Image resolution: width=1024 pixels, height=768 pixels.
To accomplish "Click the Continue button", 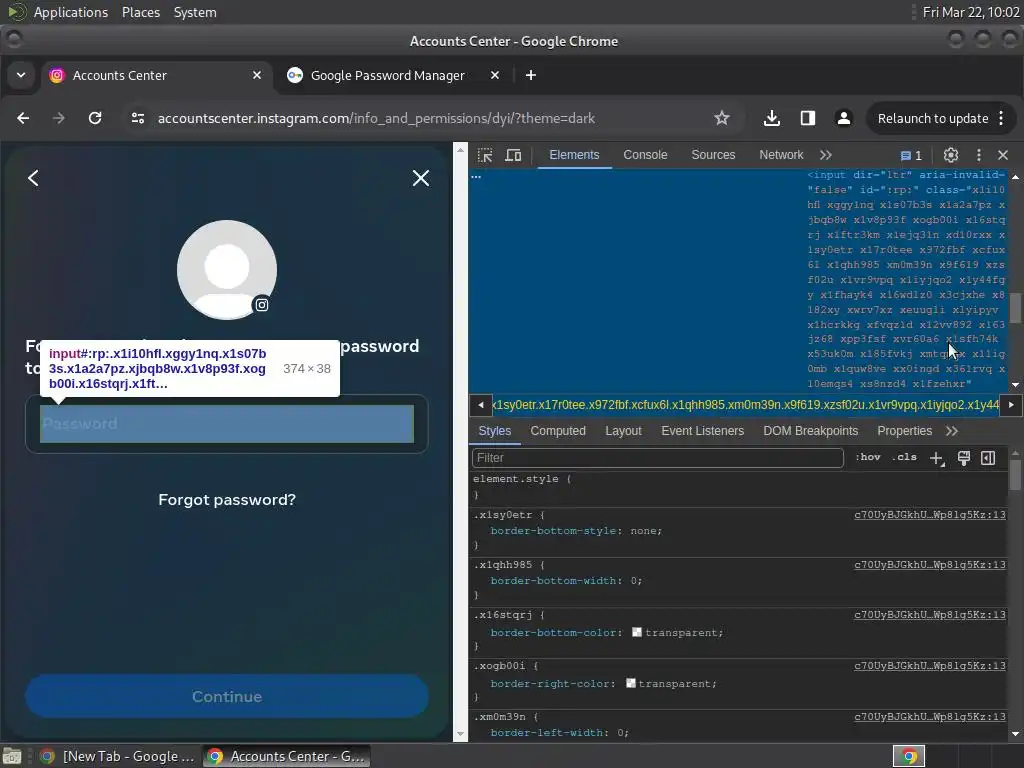I will tap(227, 696).
